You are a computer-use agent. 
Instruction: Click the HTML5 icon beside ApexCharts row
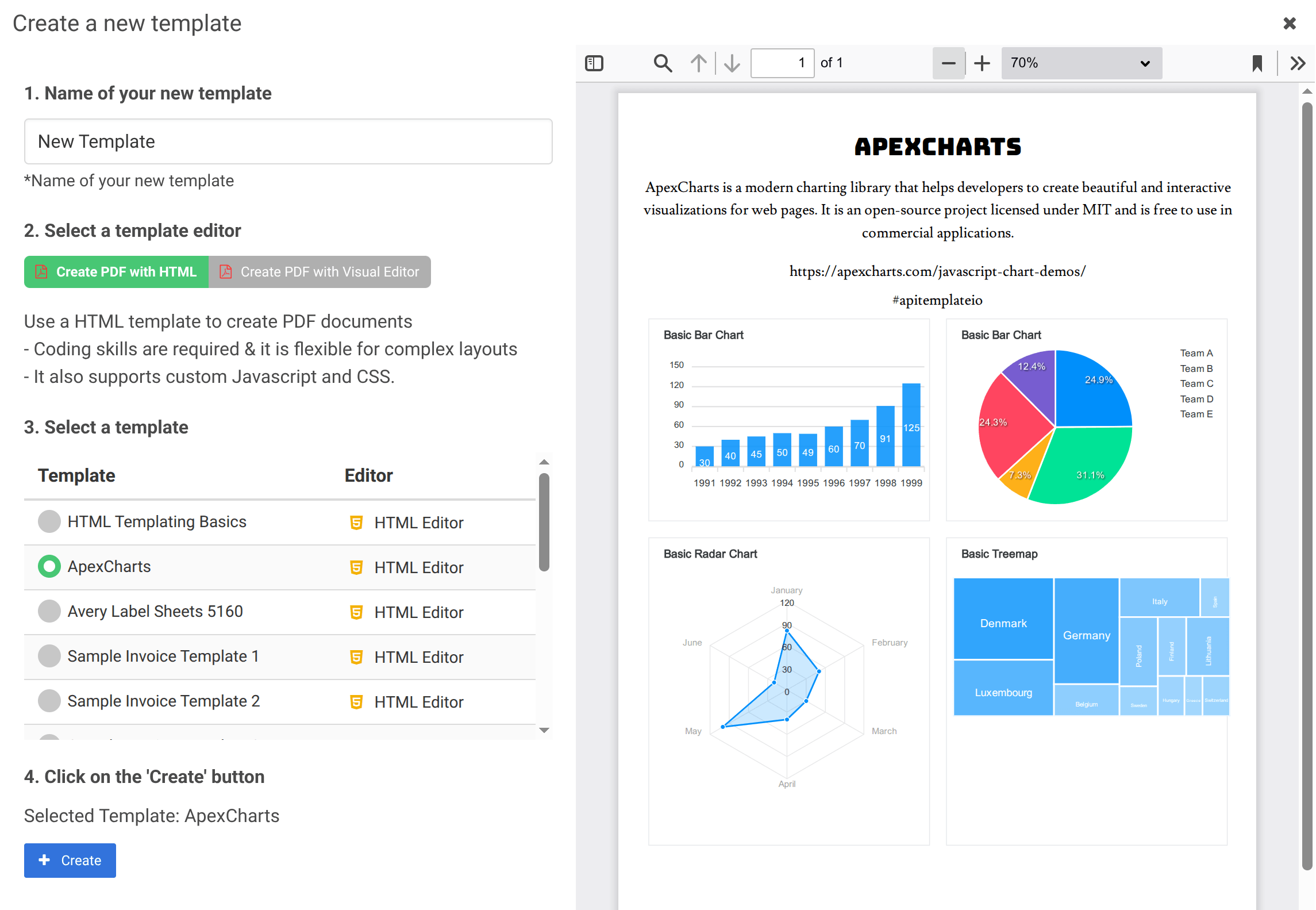(356, 567)
